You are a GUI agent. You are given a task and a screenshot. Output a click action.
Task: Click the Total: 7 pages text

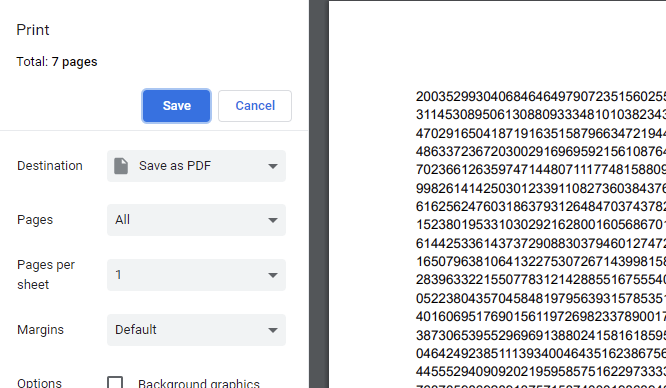pos(57,62)
